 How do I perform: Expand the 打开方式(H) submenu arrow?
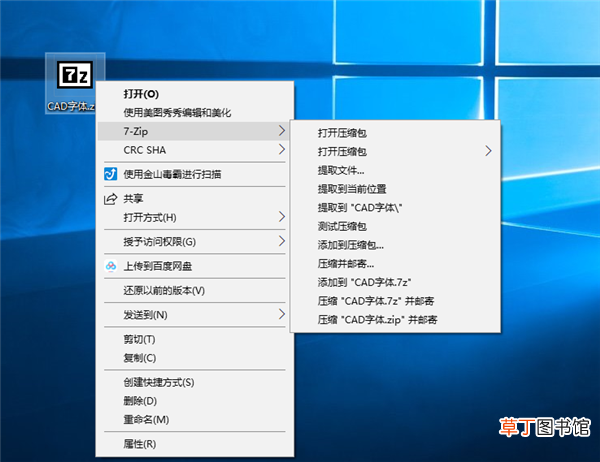pos(282,217)
